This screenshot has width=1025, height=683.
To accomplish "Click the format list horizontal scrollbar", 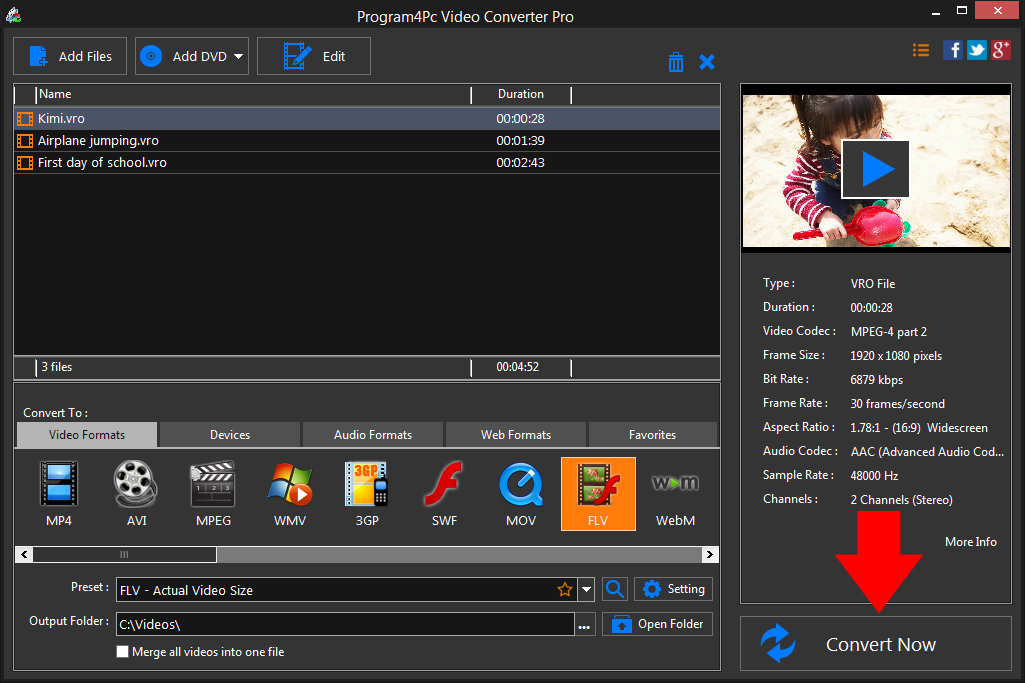I will 125,554.
